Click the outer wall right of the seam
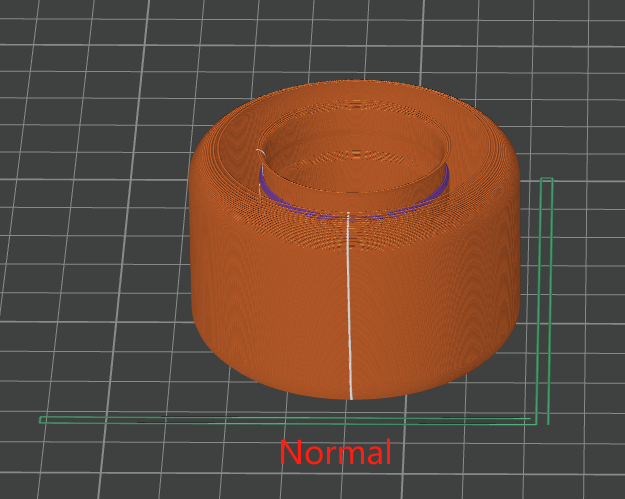Screen dimensions: 625x499 [x=440, y=300]
